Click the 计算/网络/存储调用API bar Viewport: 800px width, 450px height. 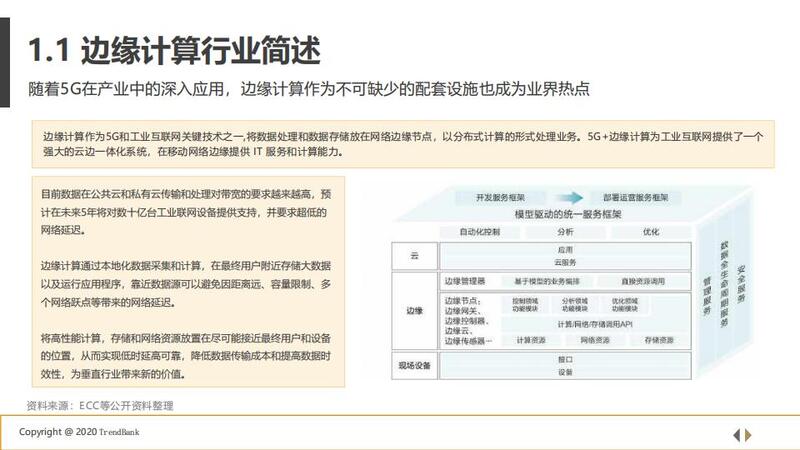(x=592, y=323)
